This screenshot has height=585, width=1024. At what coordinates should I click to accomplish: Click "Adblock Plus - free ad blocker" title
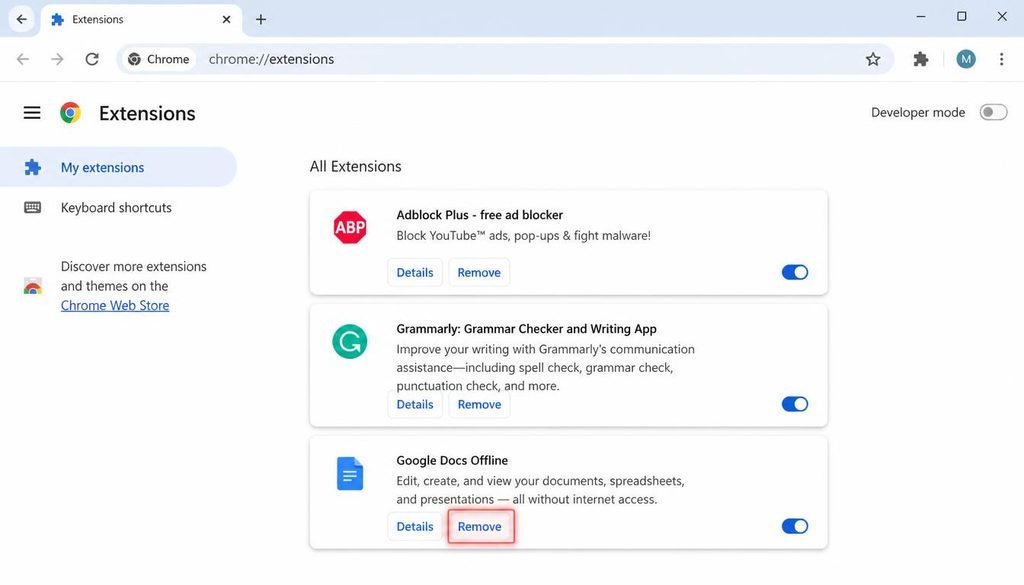(x=479, y=215)
